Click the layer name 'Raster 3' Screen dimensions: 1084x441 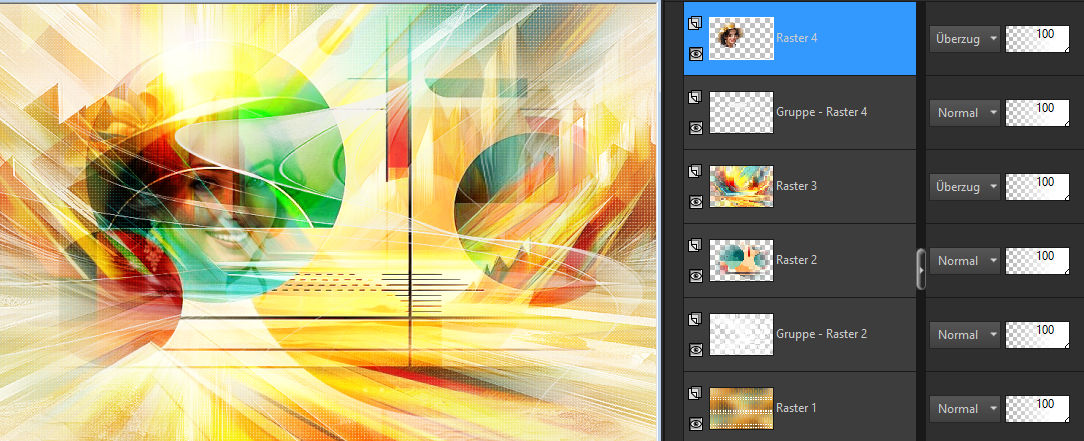796,186
